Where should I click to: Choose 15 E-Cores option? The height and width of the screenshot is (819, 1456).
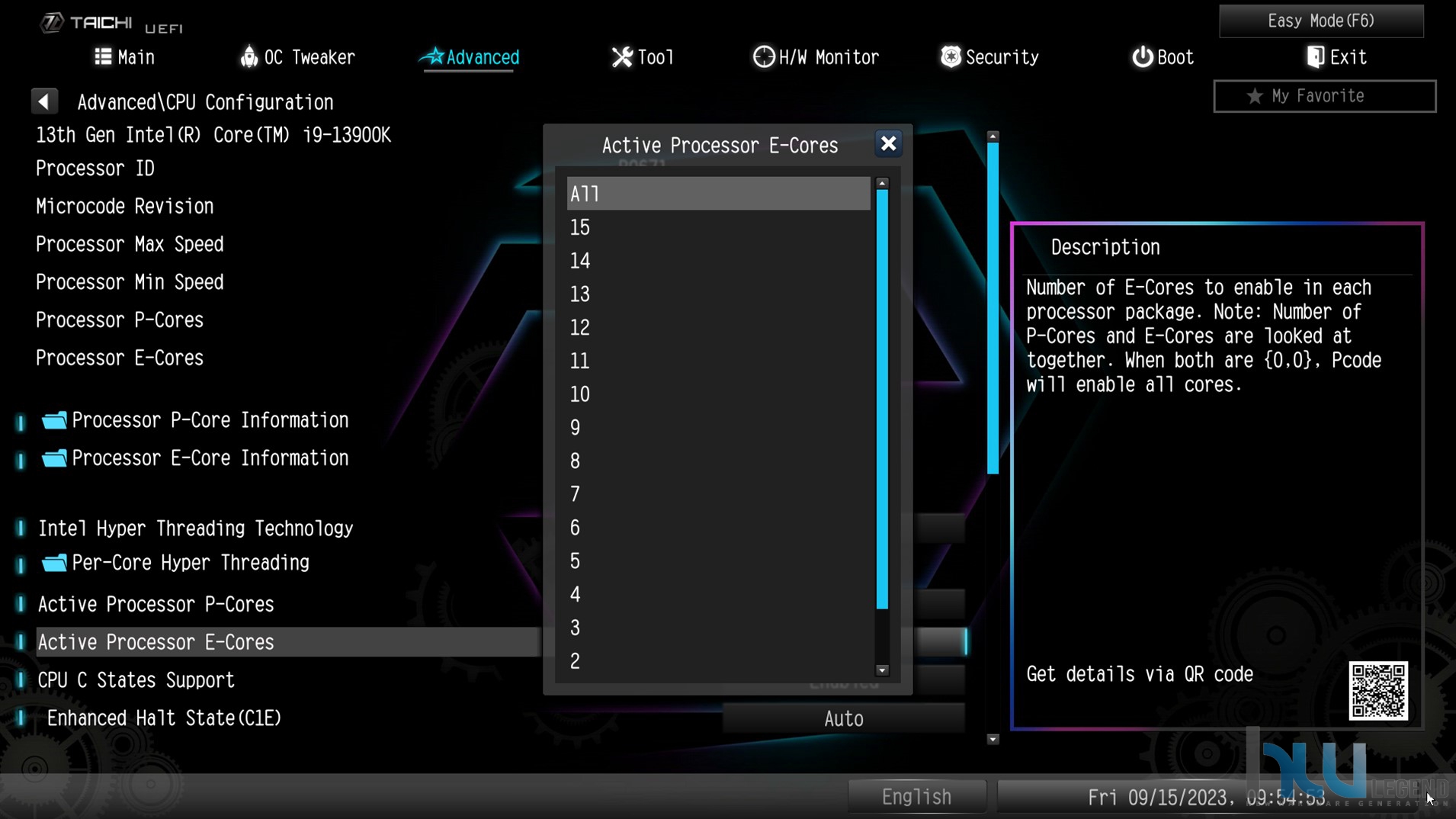click(x=718, y=227)
